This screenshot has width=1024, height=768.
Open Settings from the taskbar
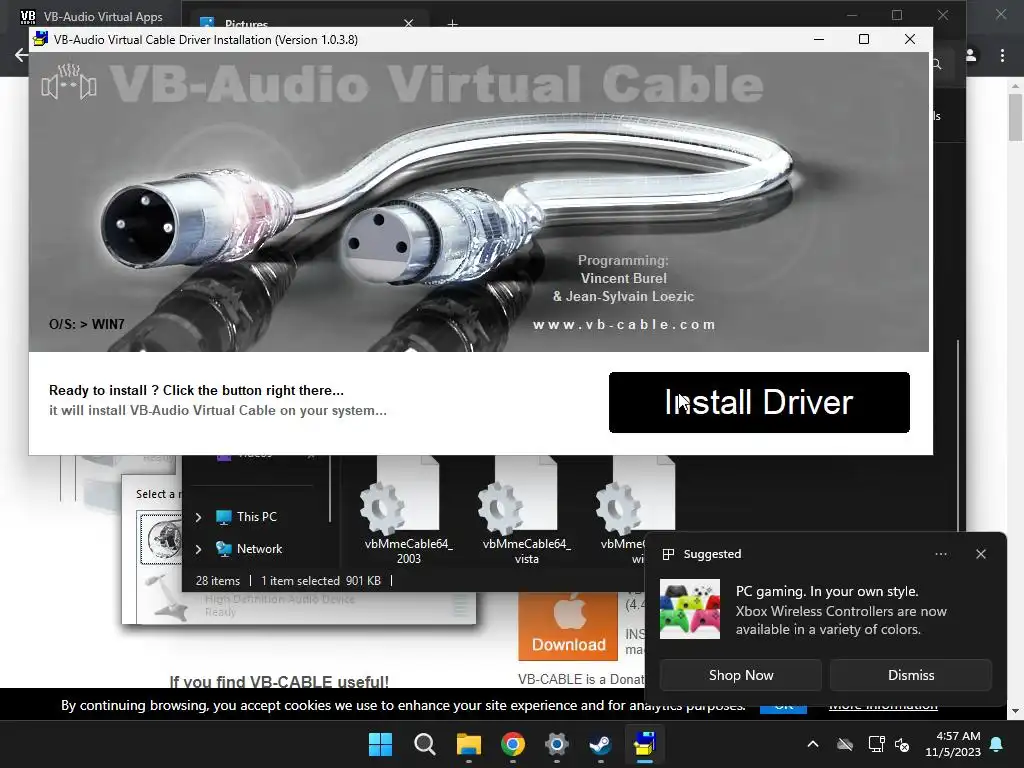pyautogui.click(x=556, y=744)
